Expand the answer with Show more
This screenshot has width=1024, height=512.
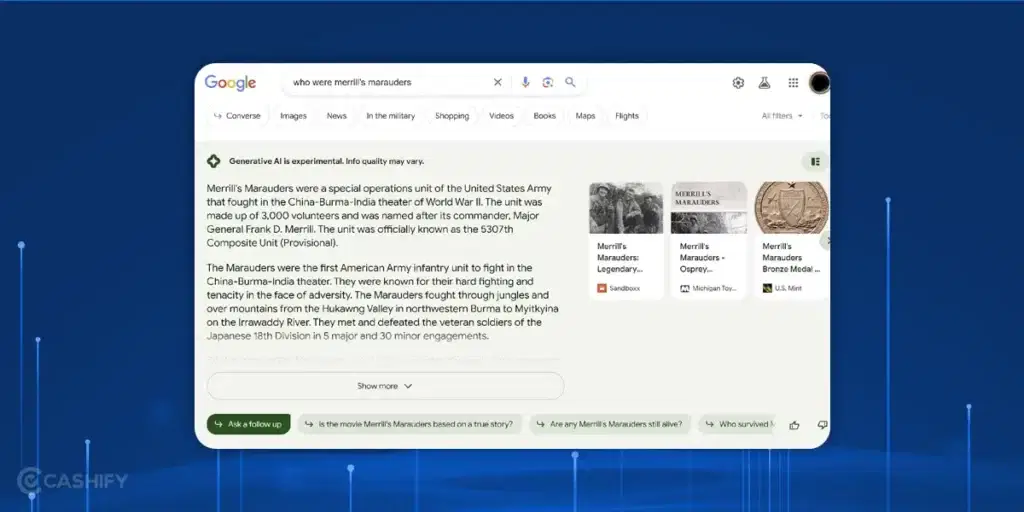click(x=385, y=386)
